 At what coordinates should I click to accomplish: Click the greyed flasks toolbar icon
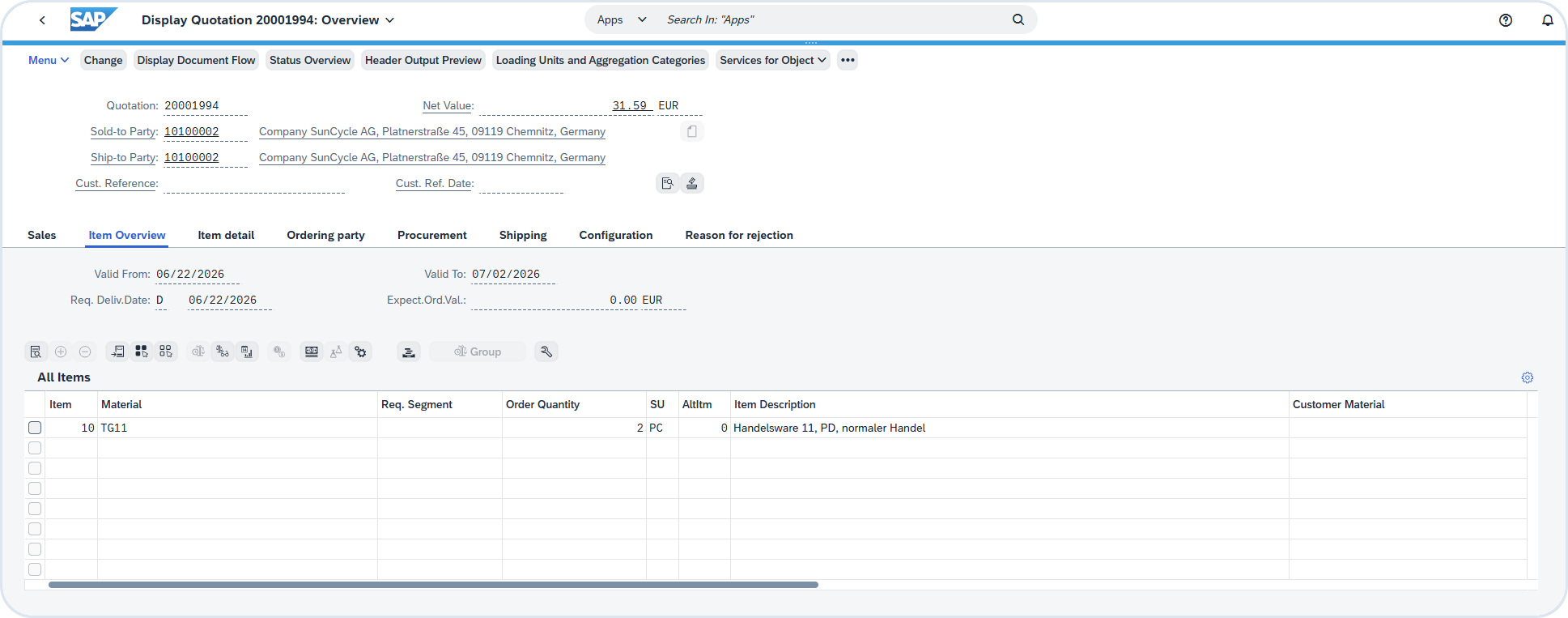point(336,352)
